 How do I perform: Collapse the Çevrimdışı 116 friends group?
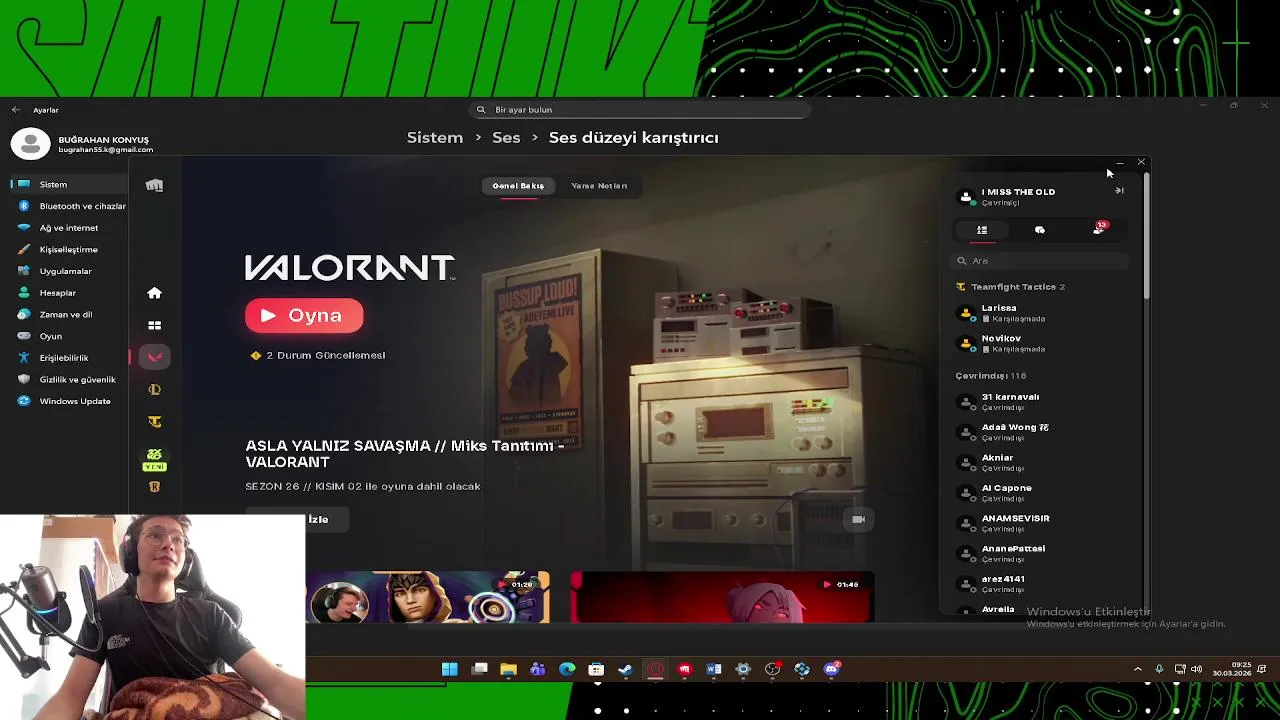click(991, 376)
